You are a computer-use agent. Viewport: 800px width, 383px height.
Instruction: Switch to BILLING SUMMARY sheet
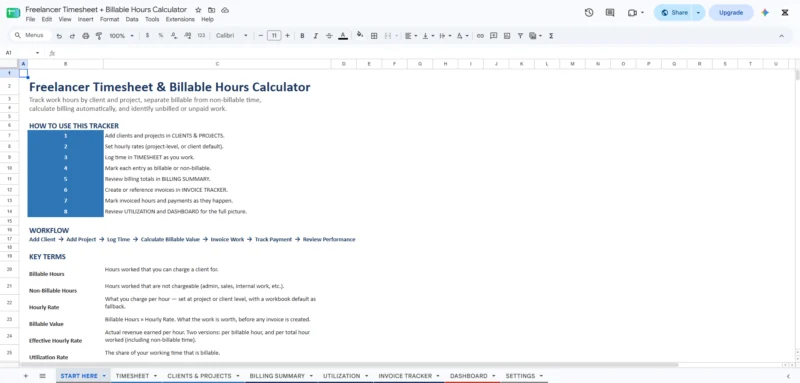[277, 376]
